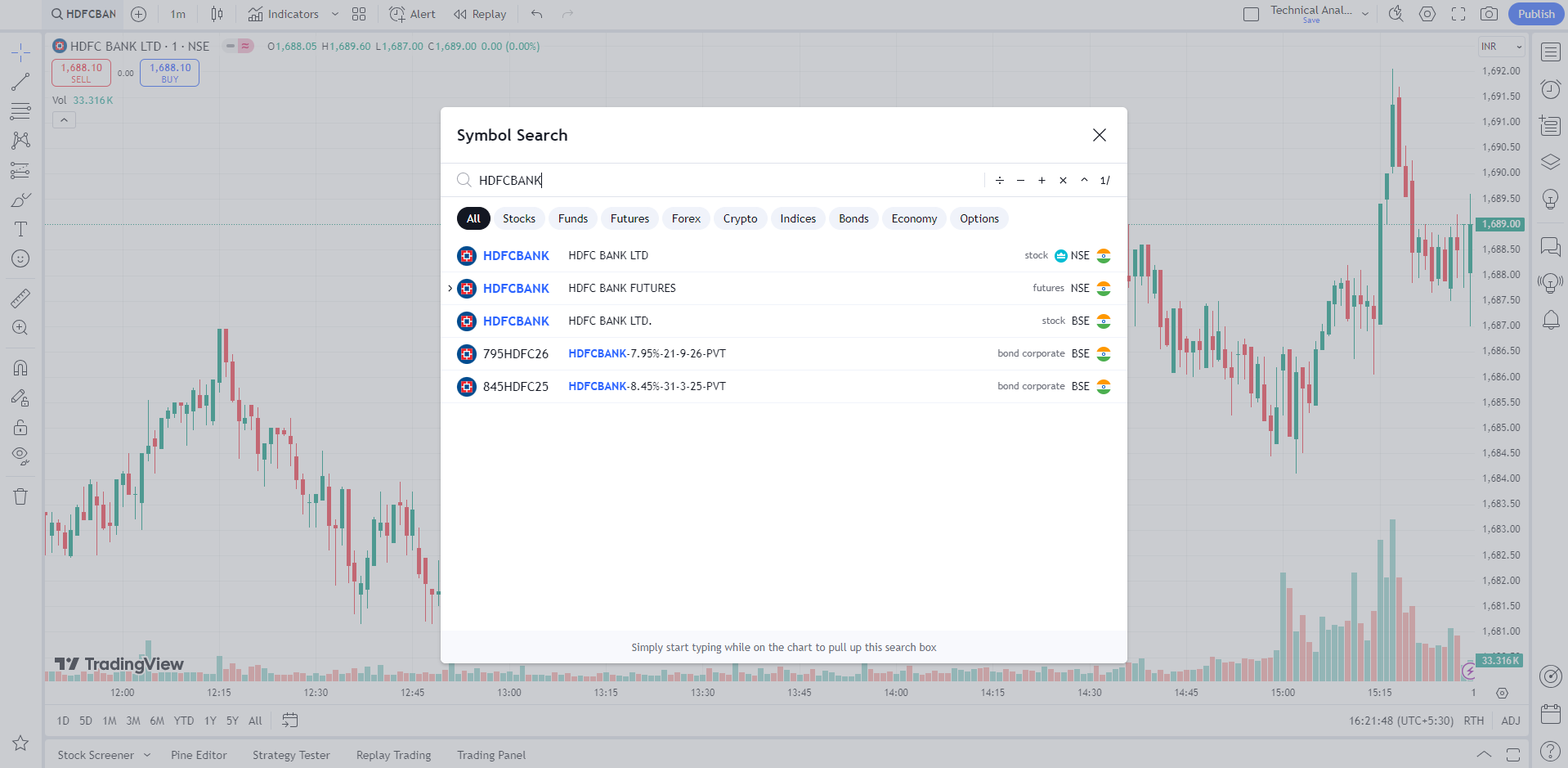Open the ideas lightbulb panel
This screenshot has height=768, width=1568.
pos(1550,199)
